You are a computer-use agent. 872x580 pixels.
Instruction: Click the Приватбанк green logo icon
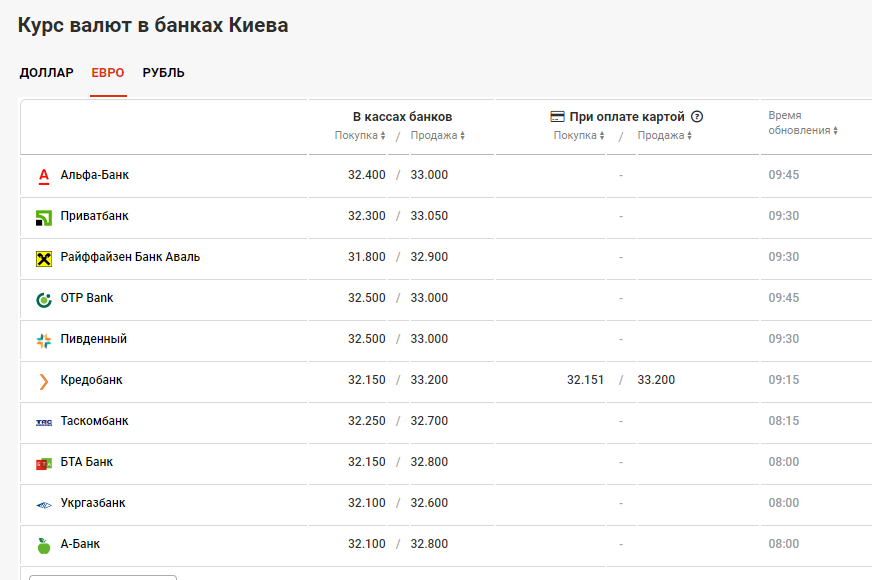pos(44,217)
